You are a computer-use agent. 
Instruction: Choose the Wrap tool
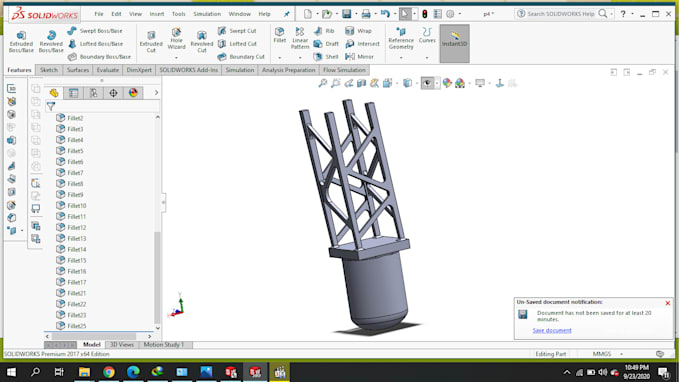click(358, 31)
